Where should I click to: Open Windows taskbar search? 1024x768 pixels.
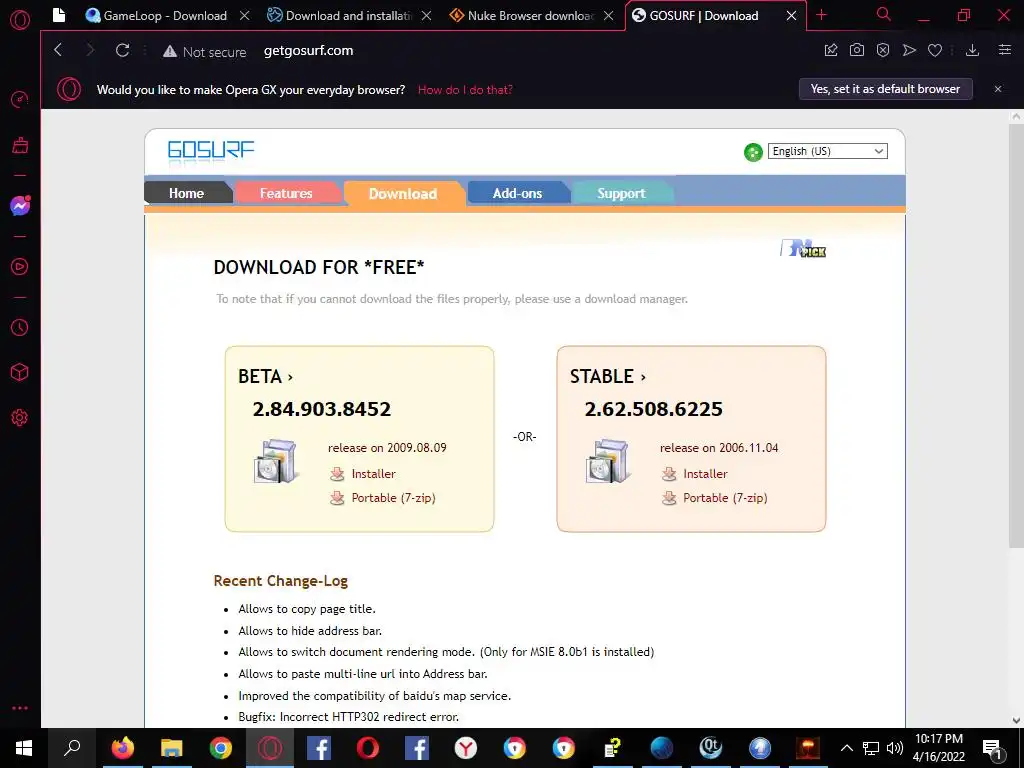click(72, 748)
